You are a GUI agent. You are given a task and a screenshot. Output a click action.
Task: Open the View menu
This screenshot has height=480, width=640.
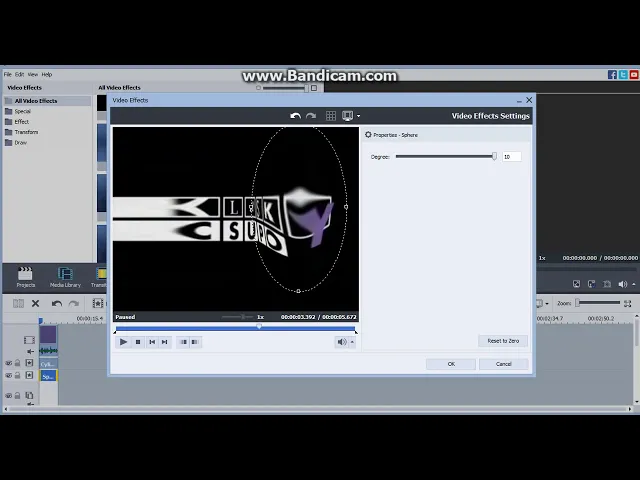pyautogui.click(x=33, y=74)
